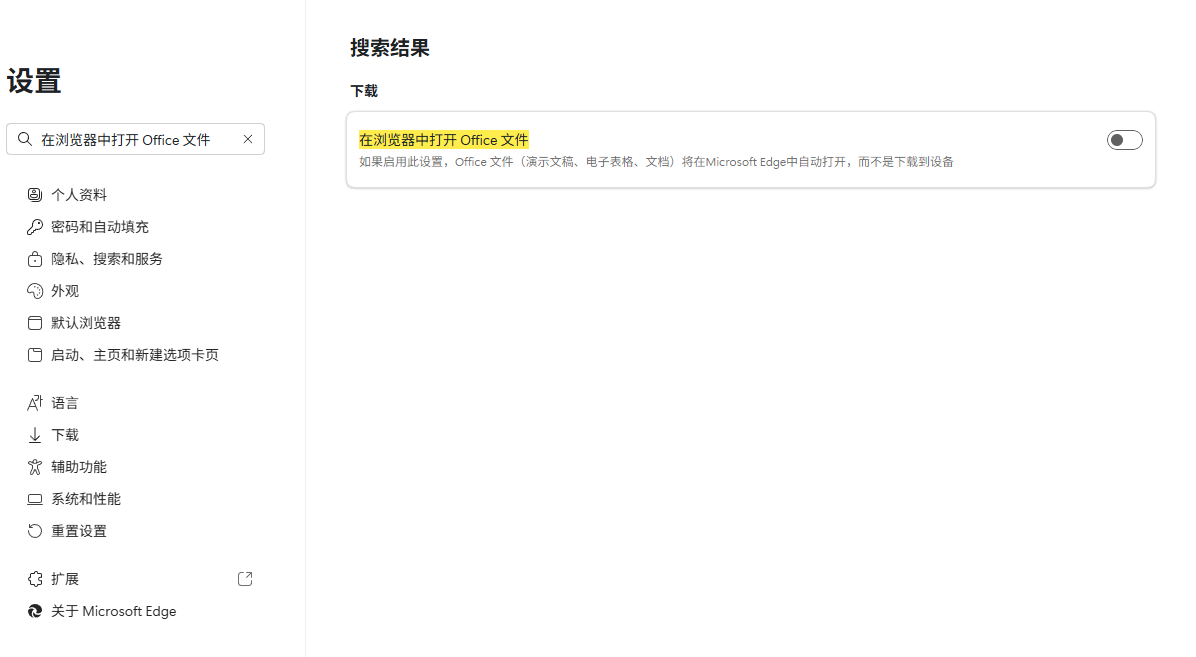Screen dimensions: 1196x657
Task: Open the 扩展 extensions page
Action: click(x=64, y=578)
